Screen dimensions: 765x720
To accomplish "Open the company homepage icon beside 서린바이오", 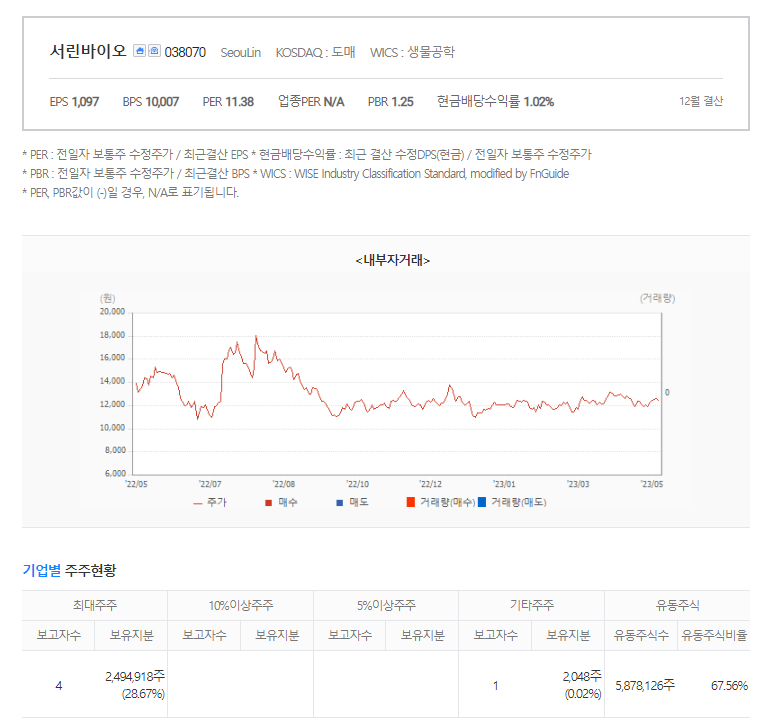I will click(x=140, y=51).
